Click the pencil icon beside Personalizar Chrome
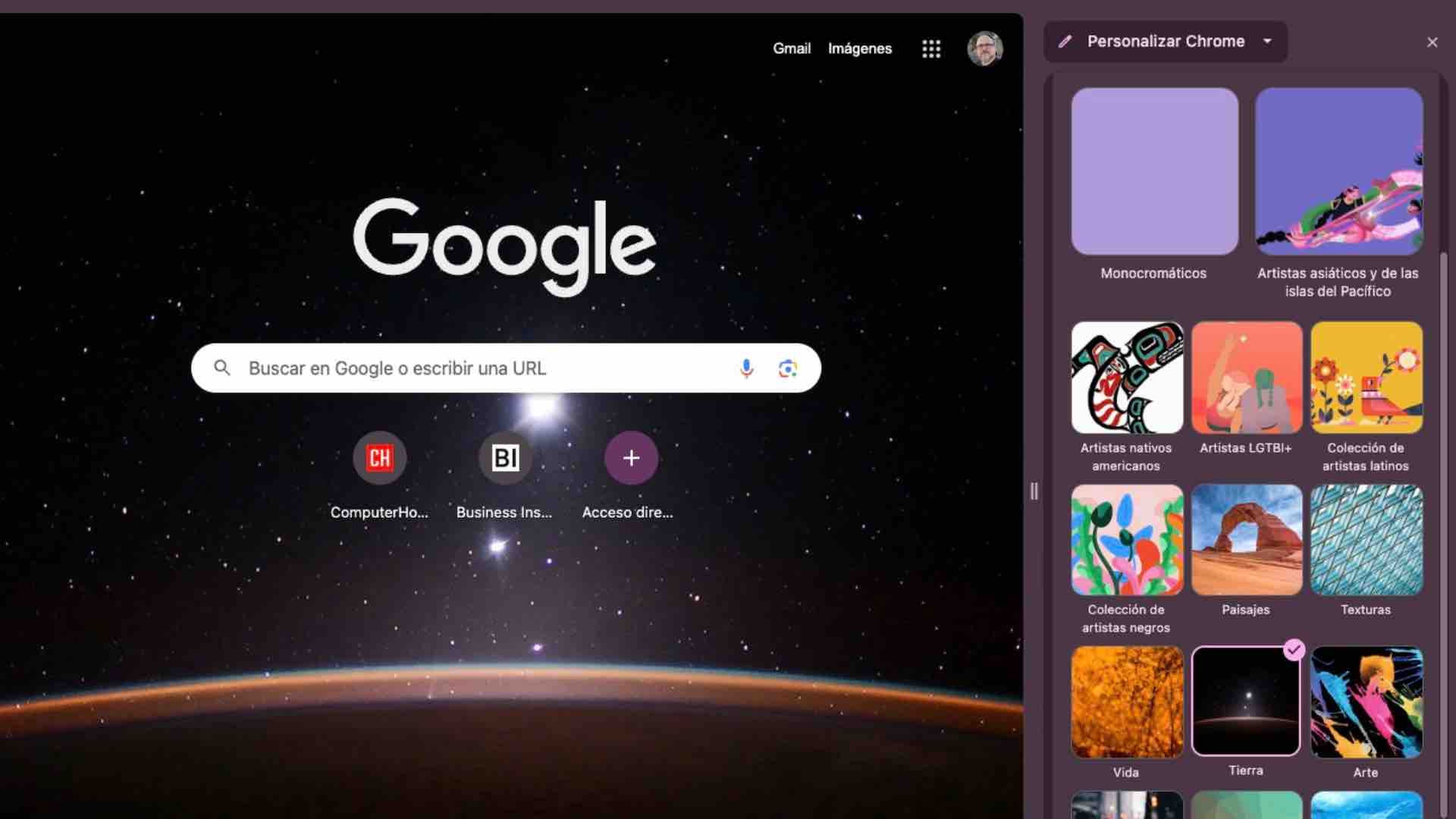The width and height of the screenshot is (1456, 819). 1065,41
